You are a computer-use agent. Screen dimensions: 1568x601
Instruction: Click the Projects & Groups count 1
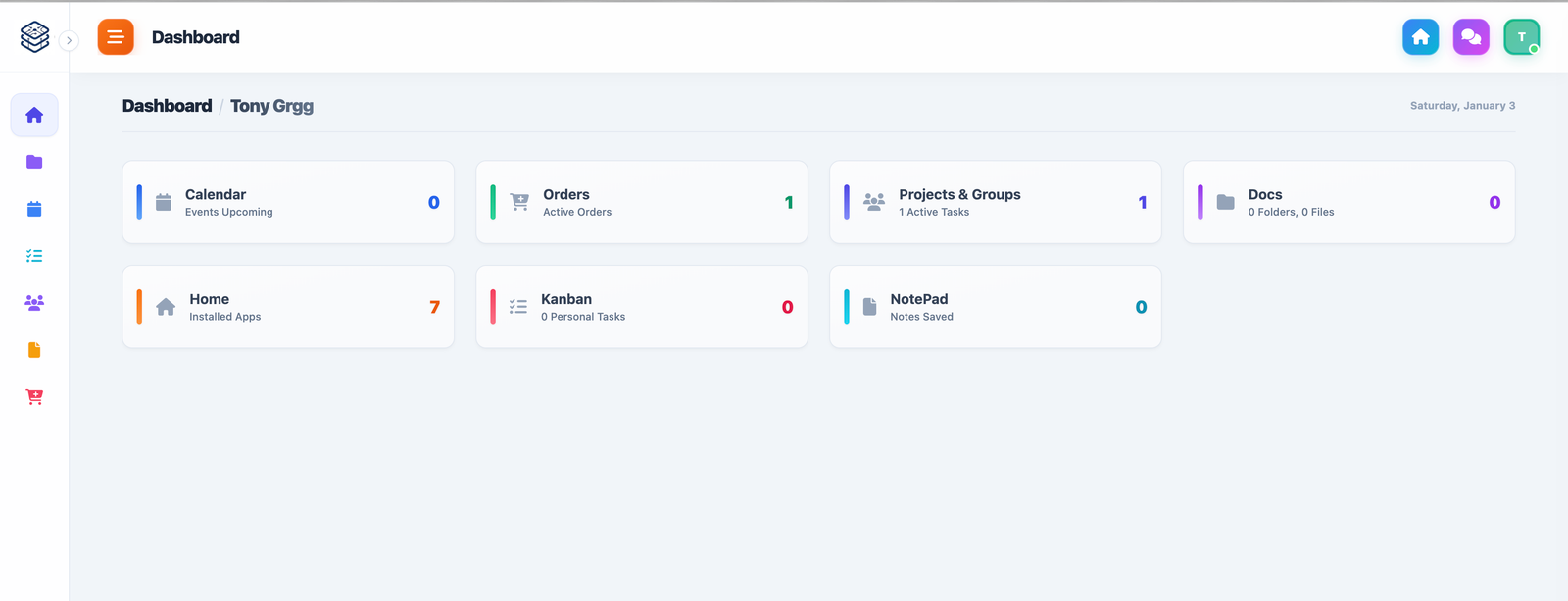pos(1143,202)
